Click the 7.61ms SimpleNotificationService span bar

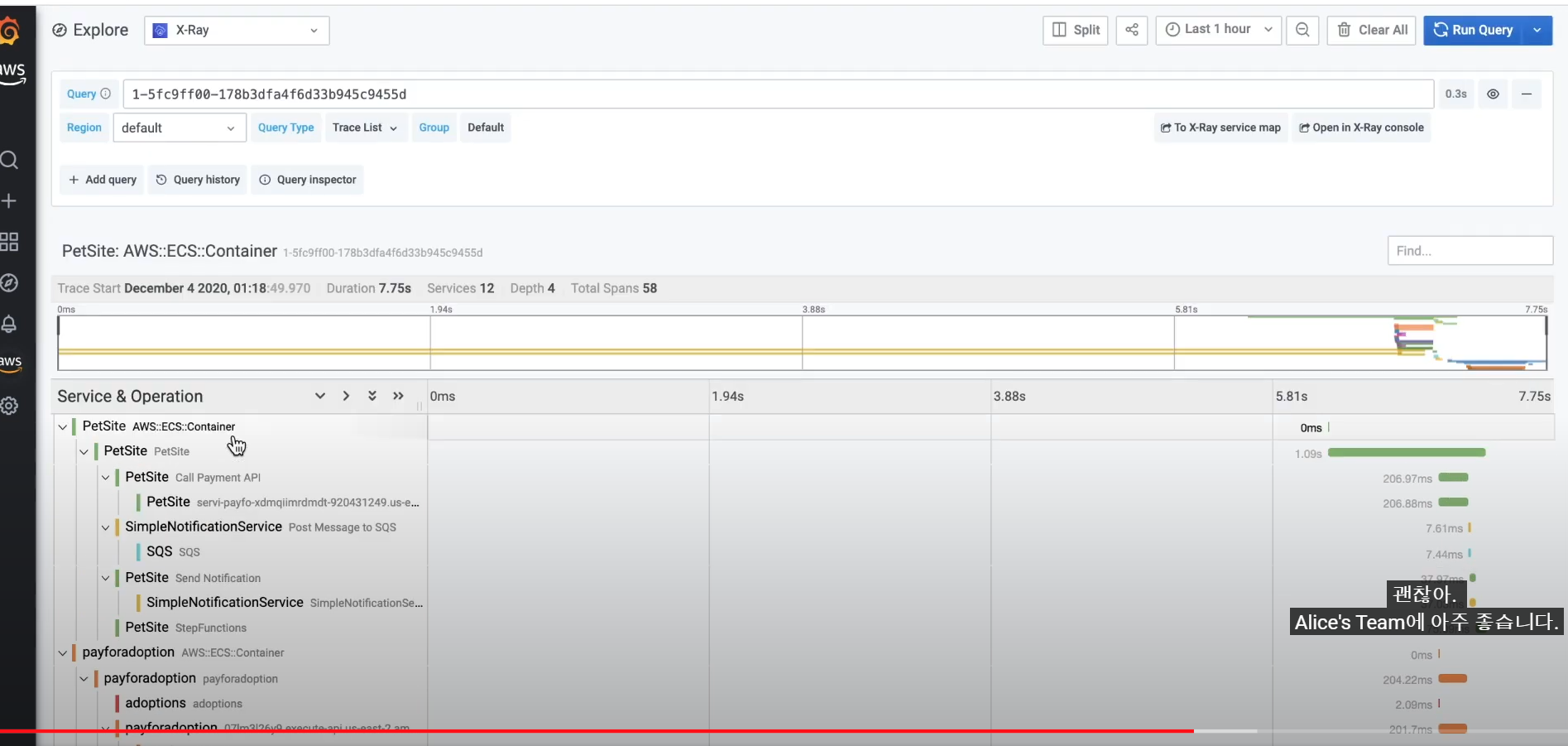(x=1470, y=527)
